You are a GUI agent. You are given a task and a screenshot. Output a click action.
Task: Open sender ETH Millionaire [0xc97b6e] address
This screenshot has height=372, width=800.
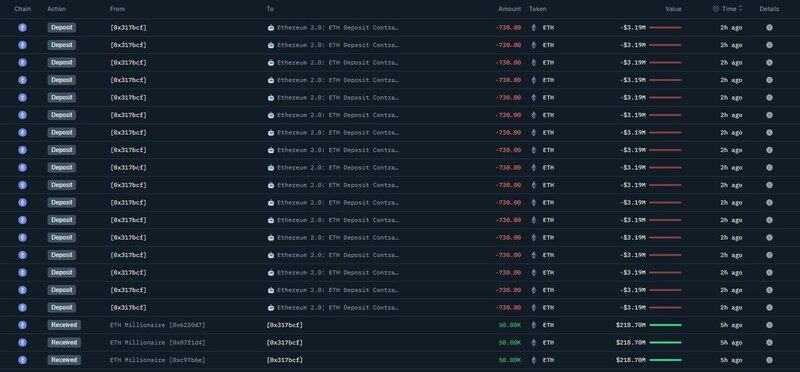click(158, 360)
